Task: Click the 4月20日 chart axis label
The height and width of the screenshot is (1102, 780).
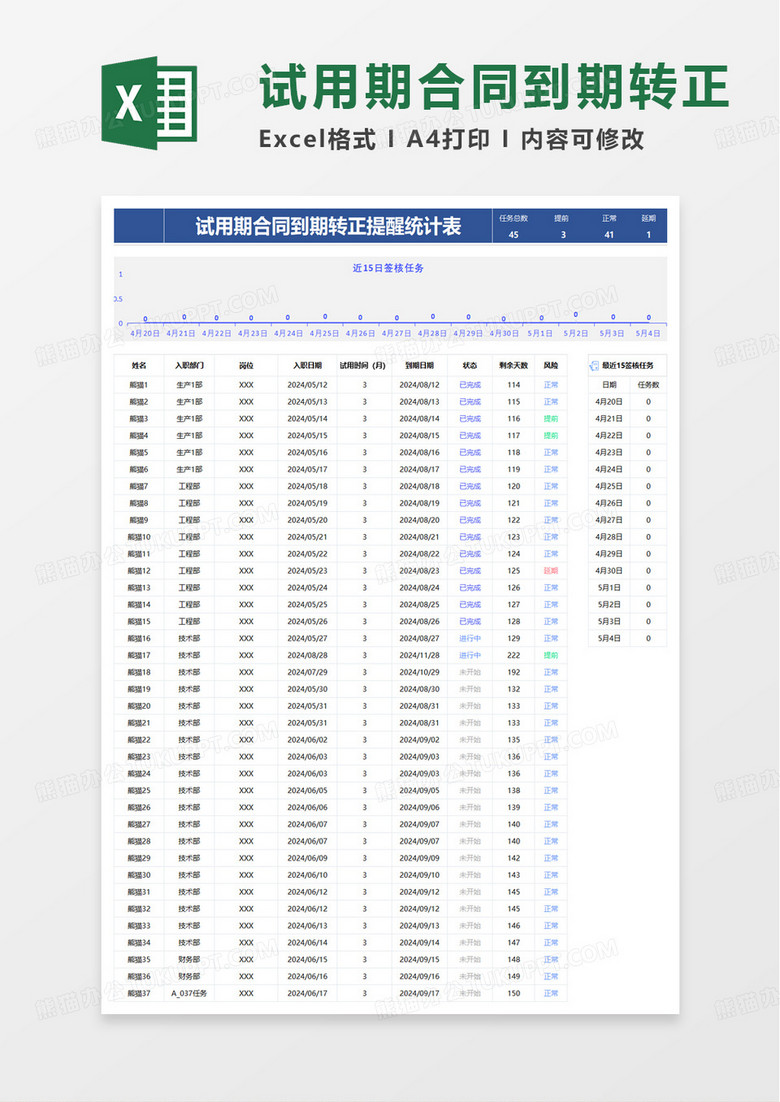Action: click(x=145, y=333)
